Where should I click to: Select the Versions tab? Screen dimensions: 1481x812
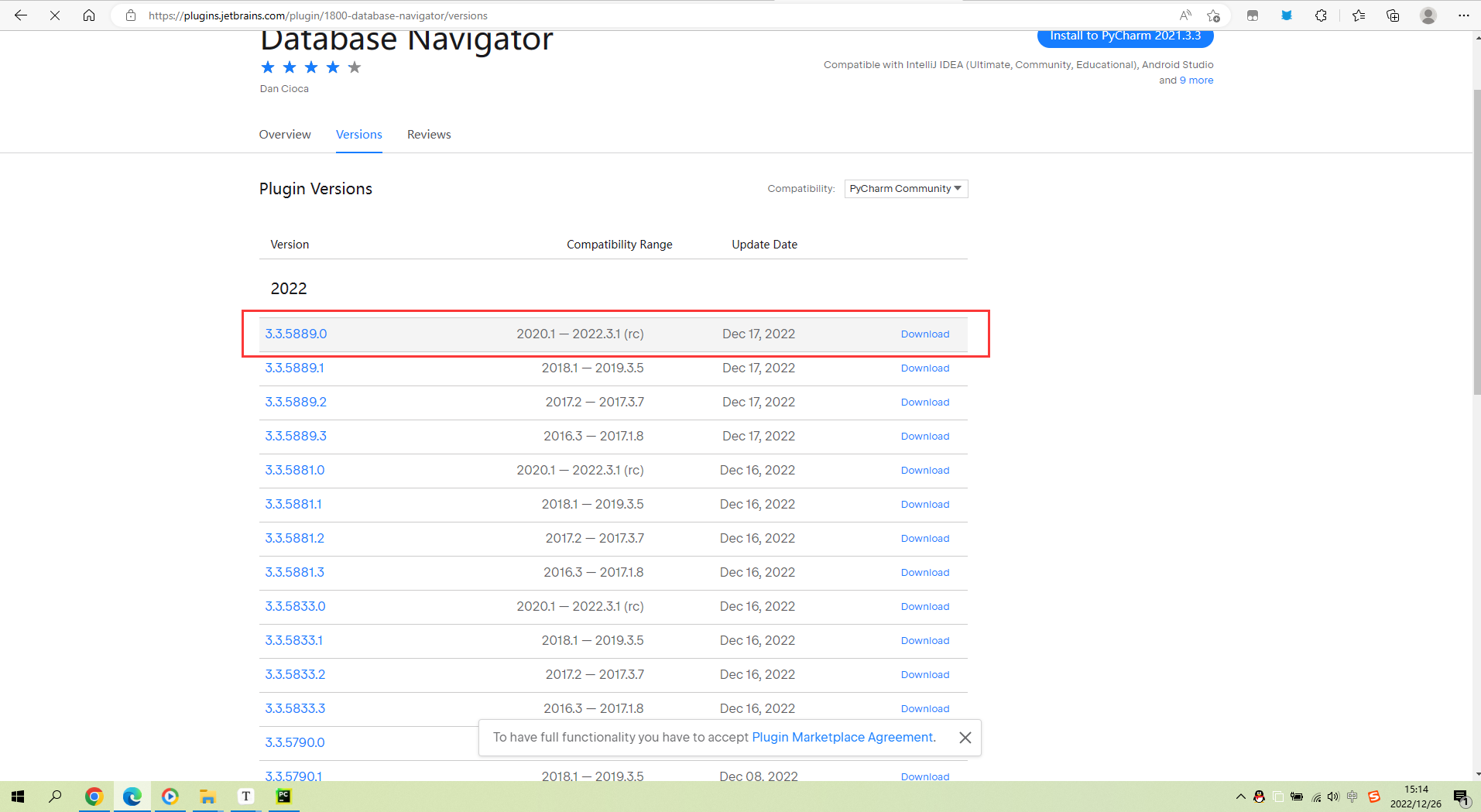pyautogui.click(x=359, y=135)
